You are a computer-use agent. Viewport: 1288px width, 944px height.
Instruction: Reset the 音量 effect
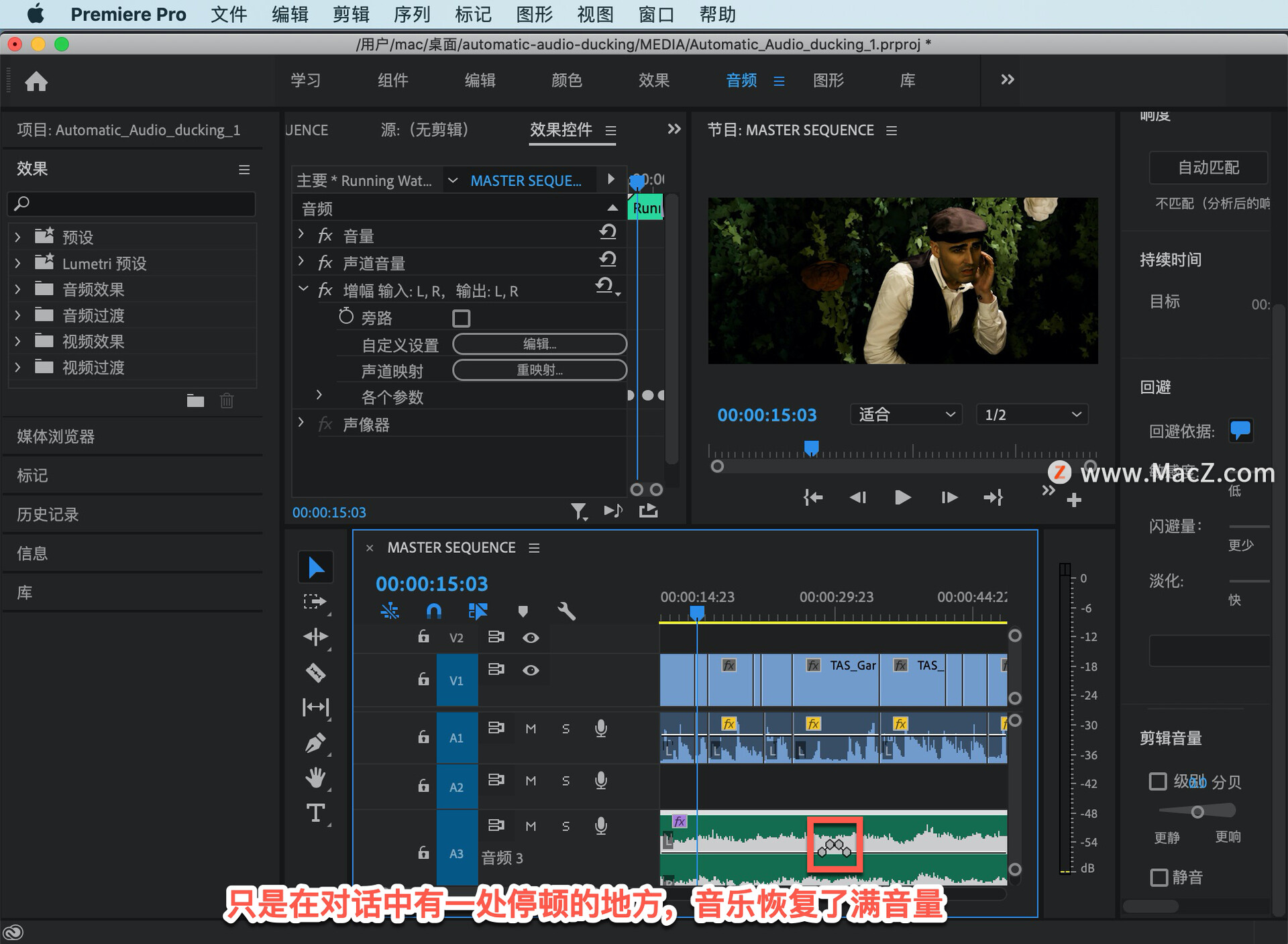(x=608, y=232)
